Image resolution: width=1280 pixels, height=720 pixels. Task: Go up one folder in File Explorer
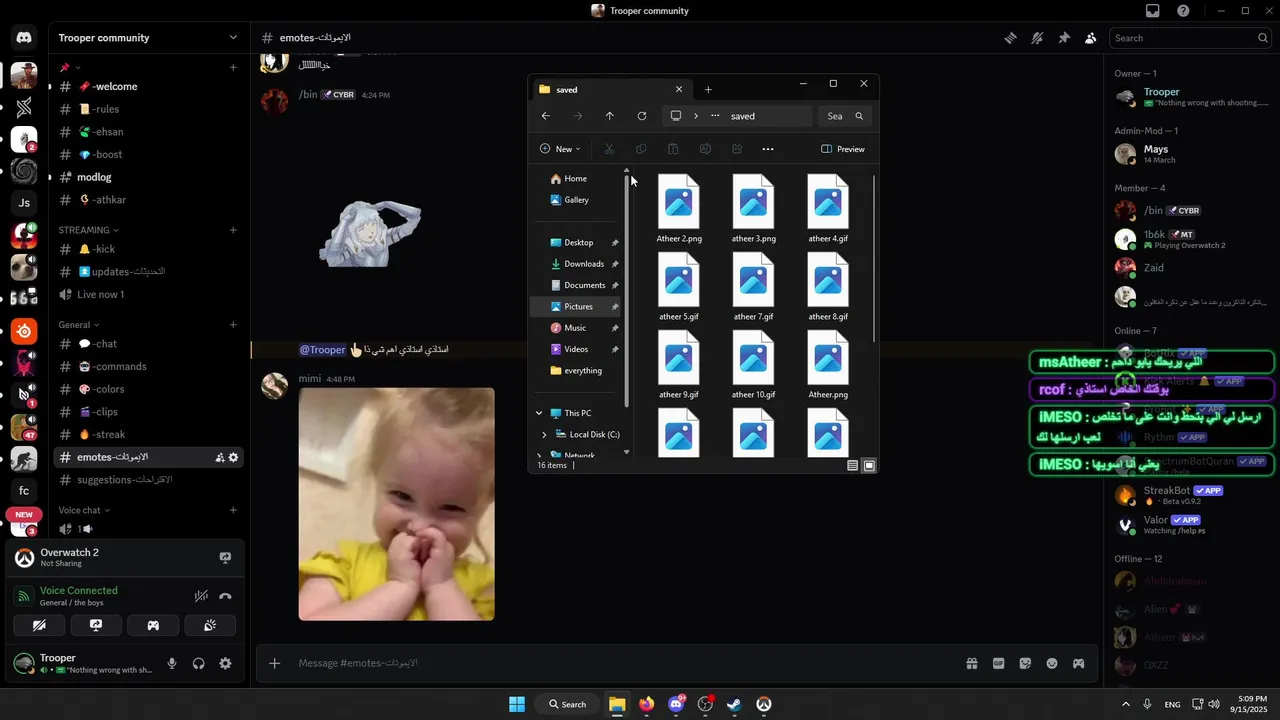coord(609,116)
